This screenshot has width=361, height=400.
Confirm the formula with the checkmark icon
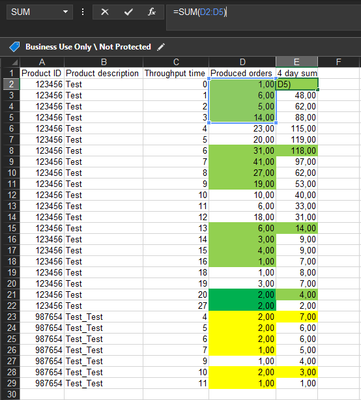[128, 12]
